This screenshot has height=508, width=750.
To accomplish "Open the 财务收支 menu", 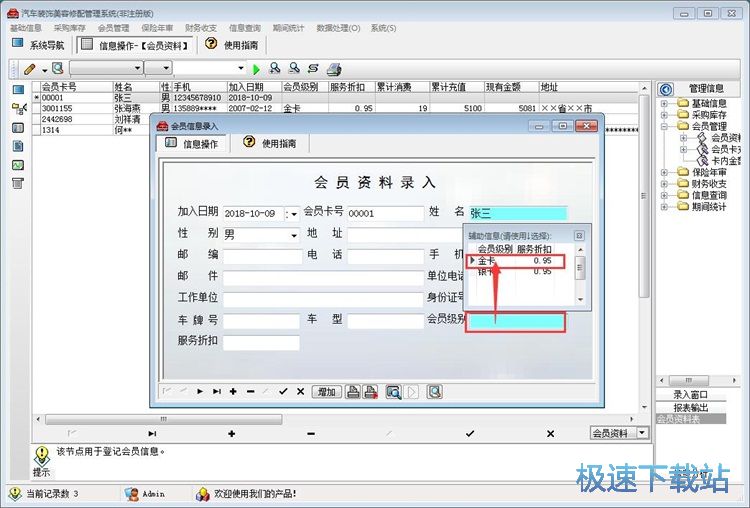I will pos(201,28).
